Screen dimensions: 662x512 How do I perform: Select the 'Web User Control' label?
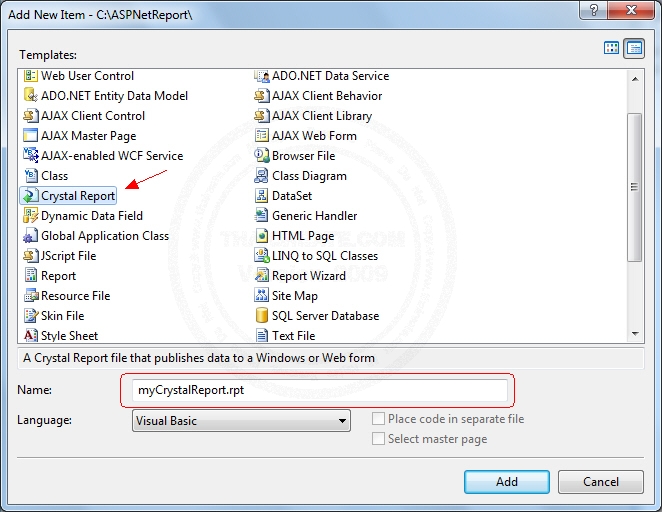(87, 76)
